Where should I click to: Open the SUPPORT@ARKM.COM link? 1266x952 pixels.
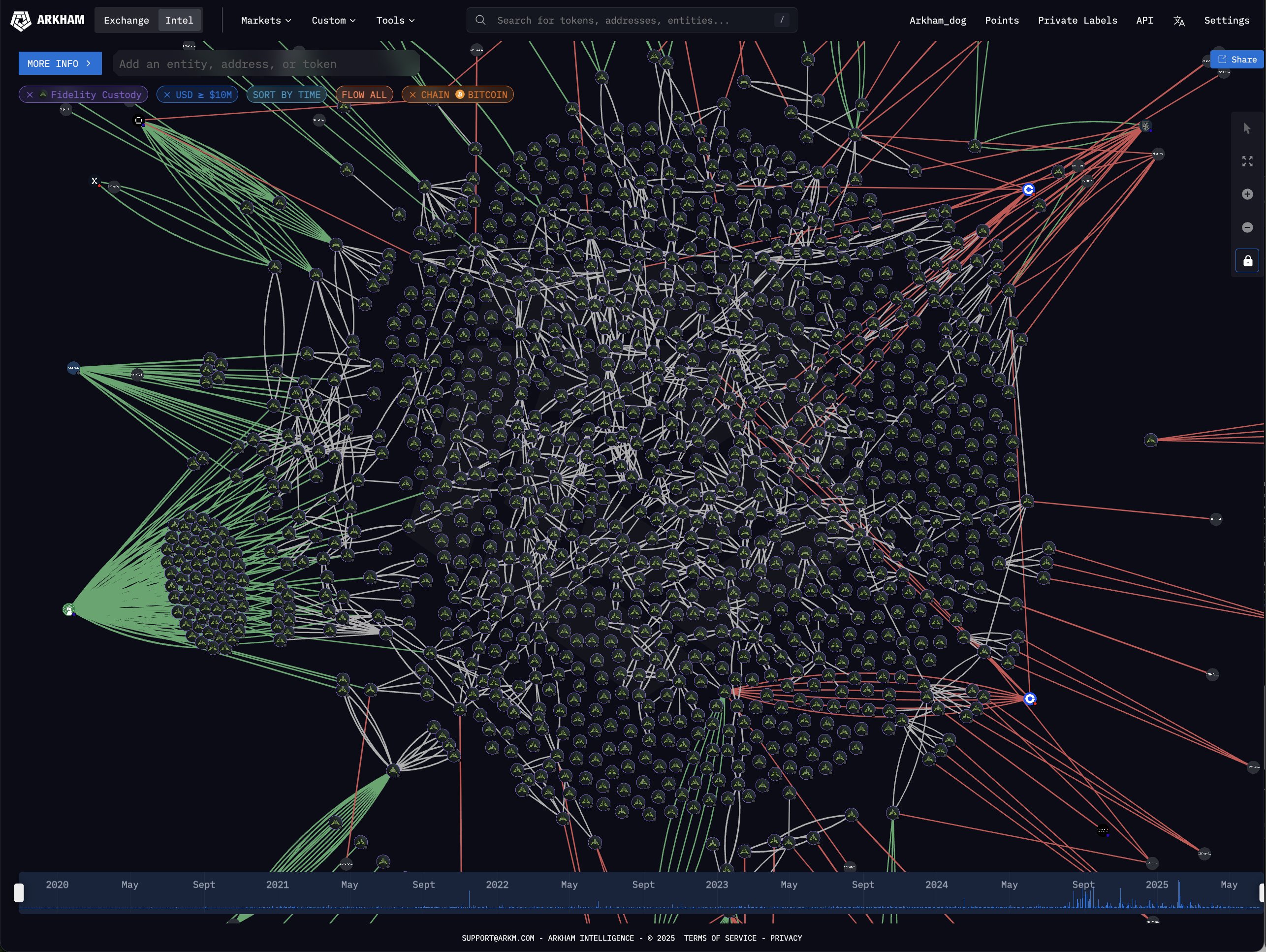click(x=498, y=938)
